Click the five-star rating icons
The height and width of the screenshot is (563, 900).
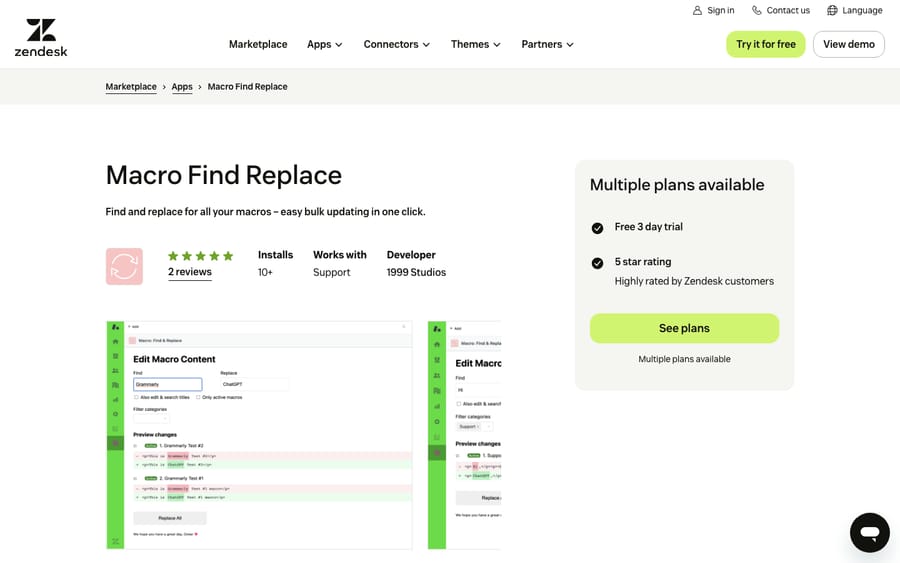(200, 256)
